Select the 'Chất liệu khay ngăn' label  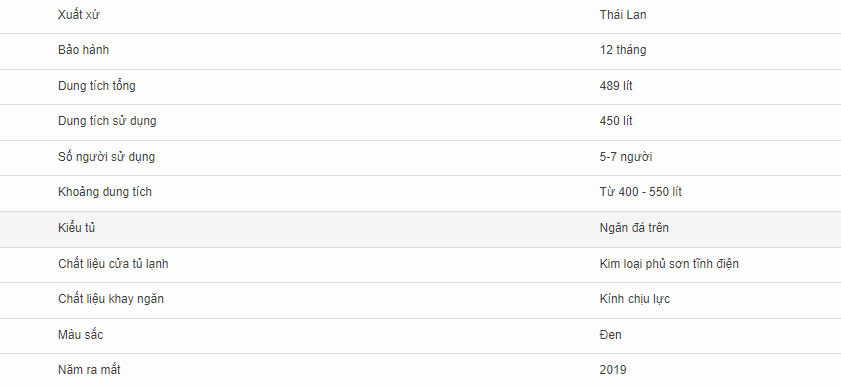click(110, 299)
